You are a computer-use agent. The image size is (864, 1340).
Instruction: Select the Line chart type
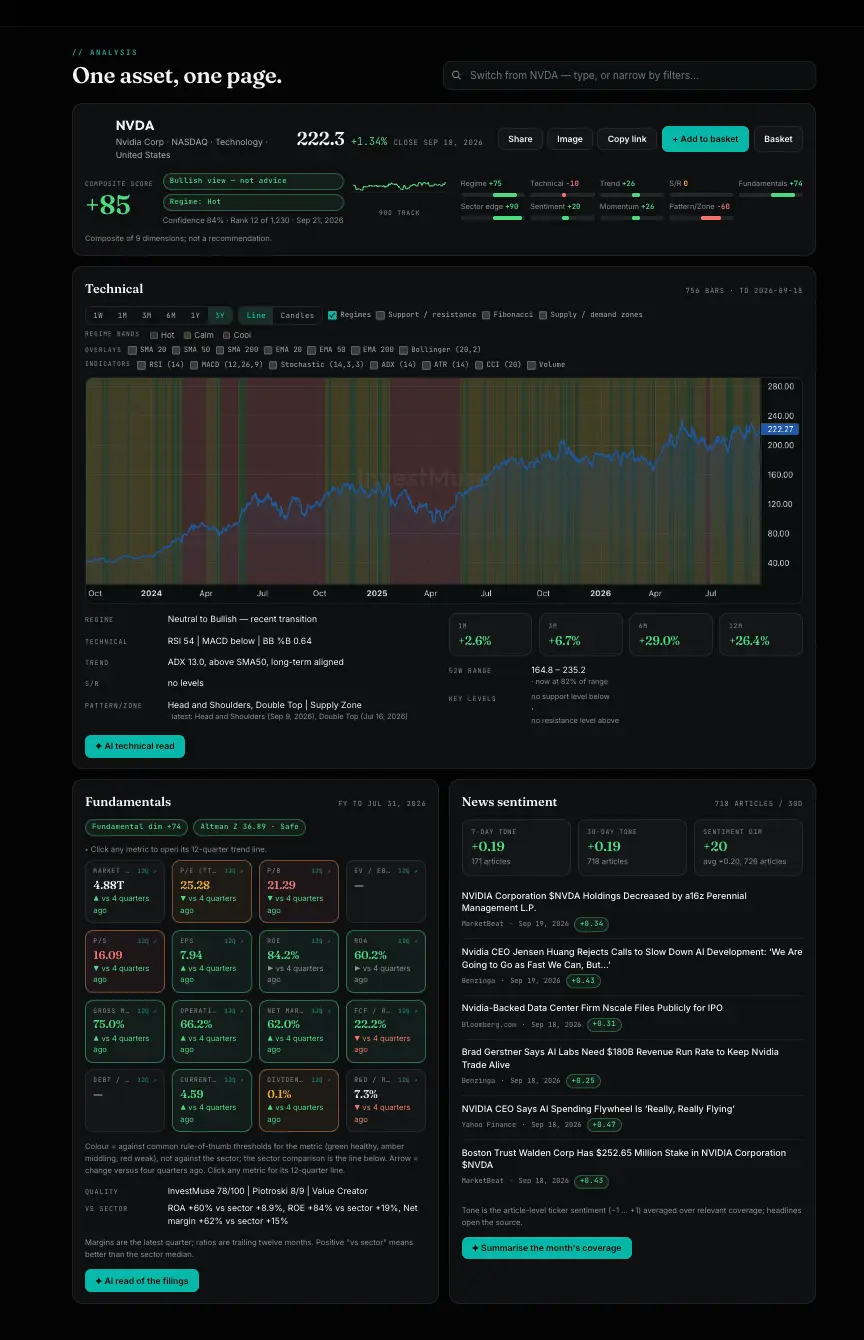click(256, 315)
